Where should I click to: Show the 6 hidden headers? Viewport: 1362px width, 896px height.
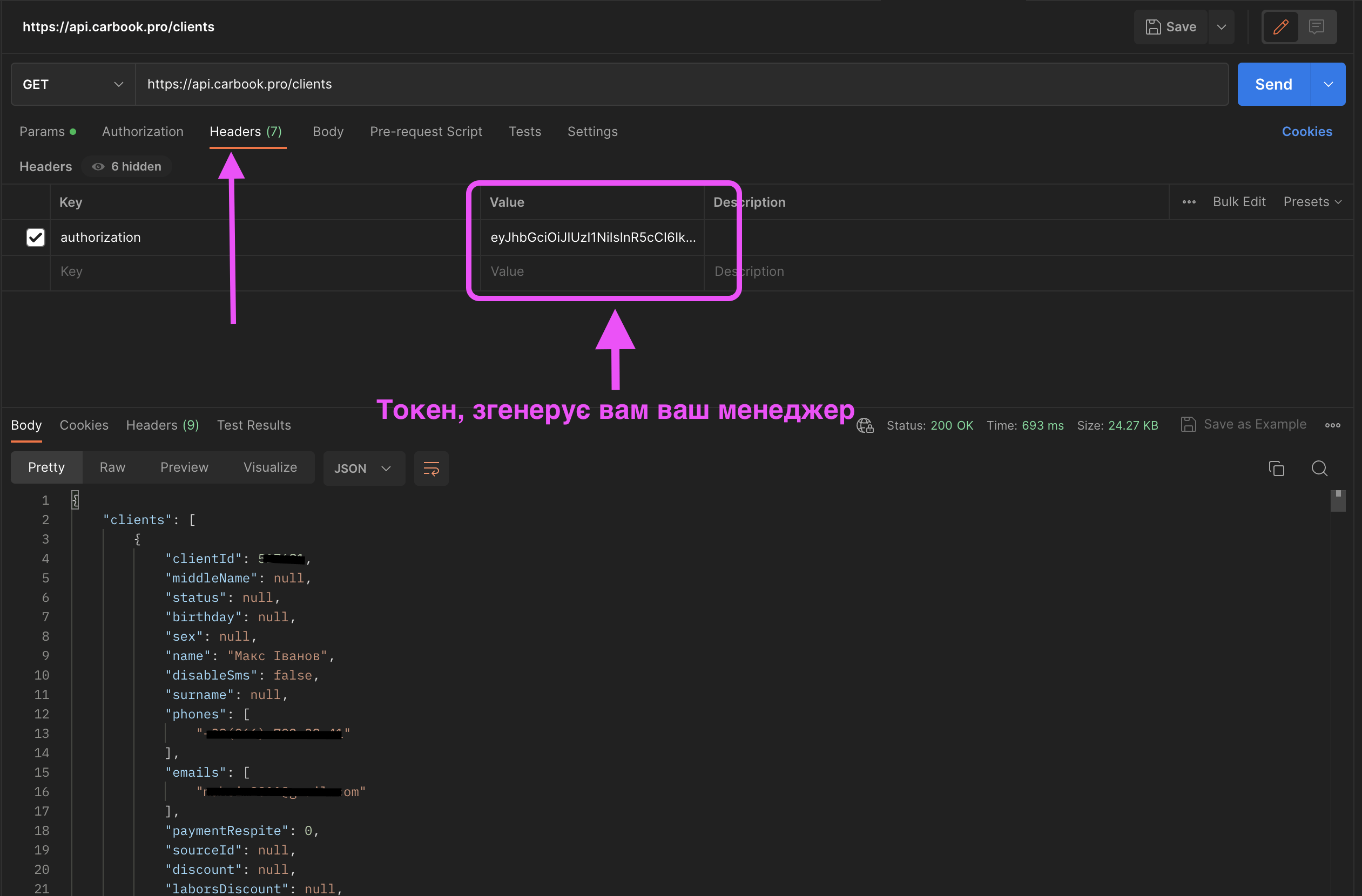pyautogui.click(x=127, y=166)
